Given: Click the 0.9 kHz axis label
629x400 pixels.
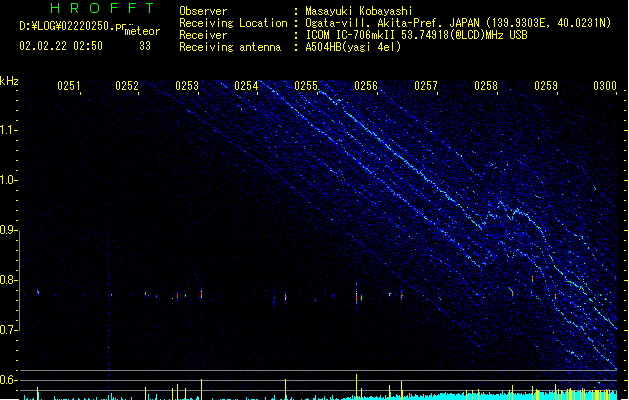Looking at the screenshot, I should pos(8,230).
